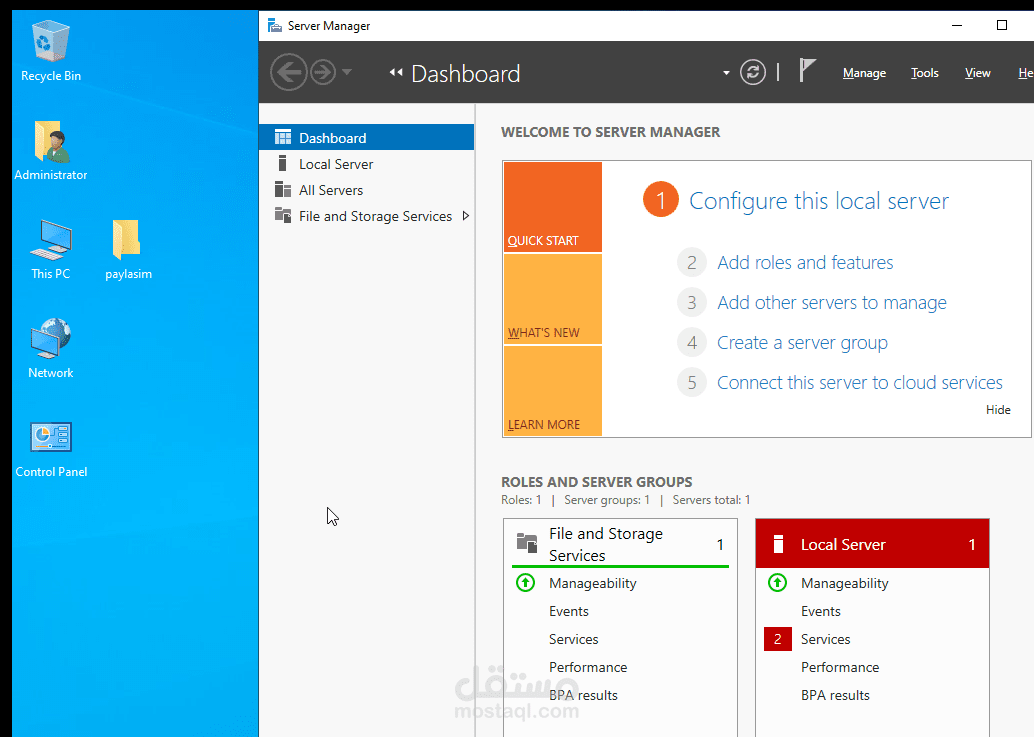Click the QUICK START tile
The width and height of the screenshot is (1034, 737).
[553, 207]
